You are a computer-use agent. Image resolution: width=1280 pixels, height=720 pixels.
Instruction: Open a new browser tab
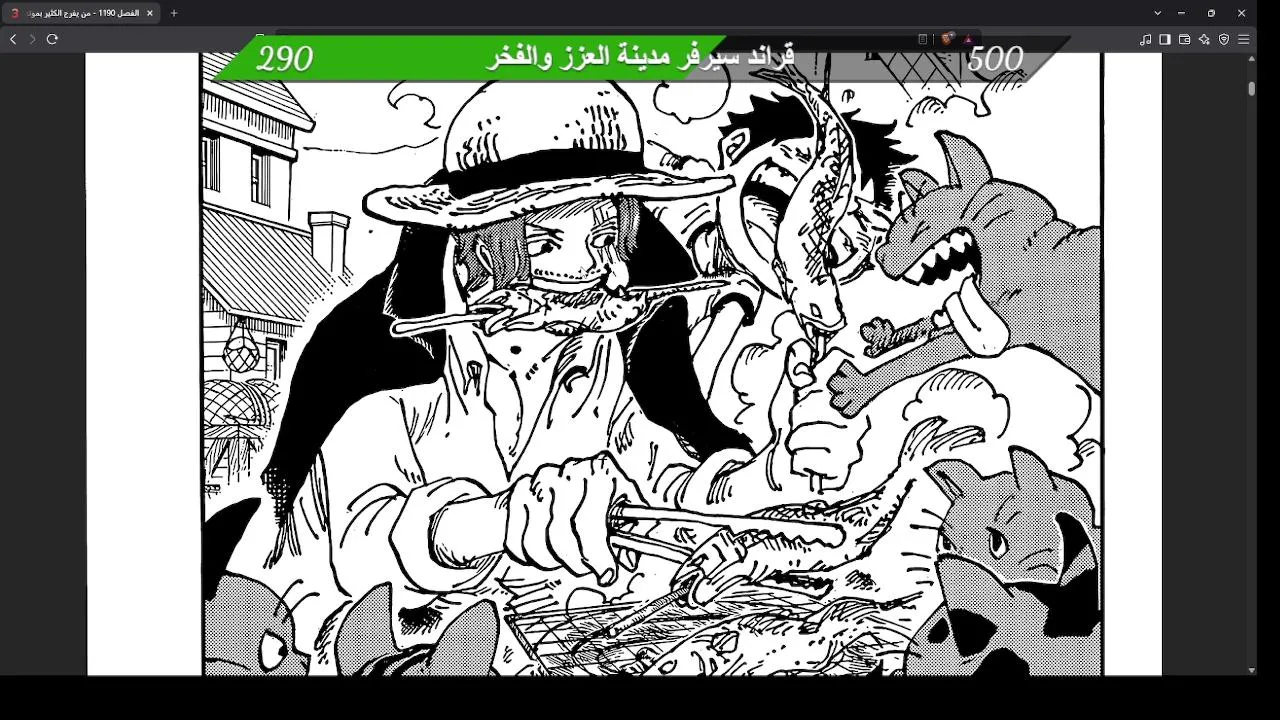pyautogui.click(x=174, y=13)
